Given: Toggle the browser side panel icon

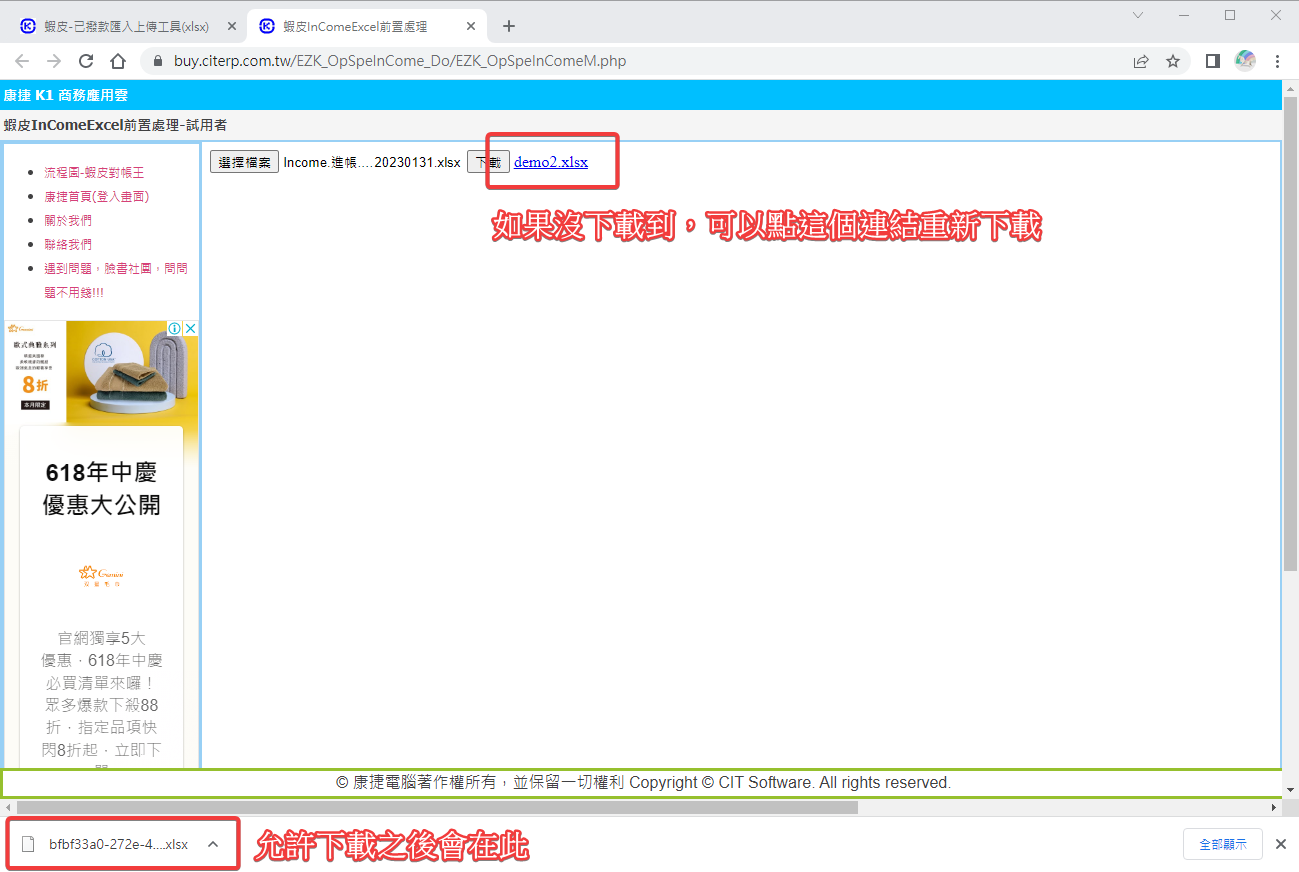Looking at the screenshot, I should pyautogui.click(x=1212, y=61).
